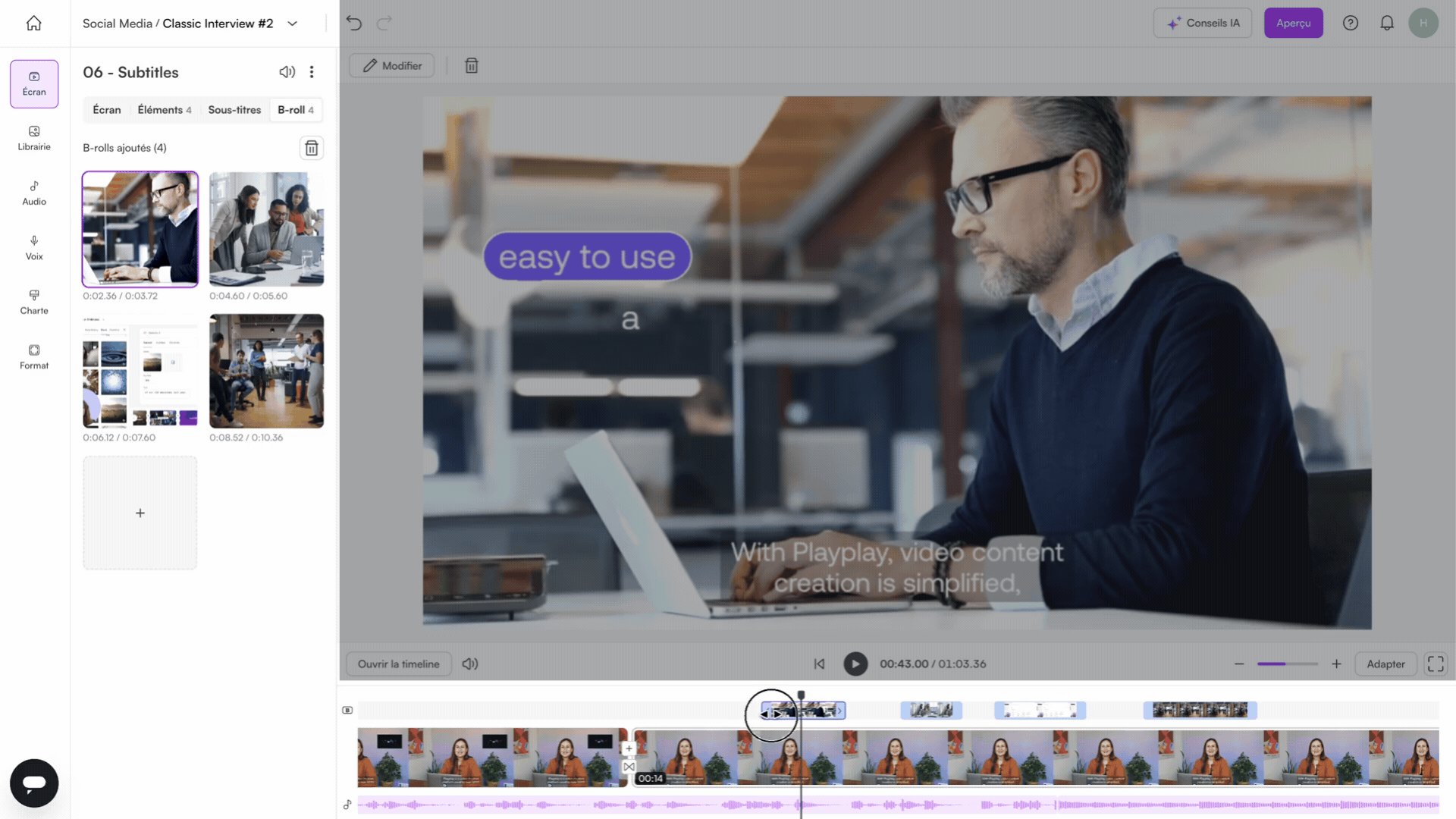This screenshot has height=819, width=1456.
Task: Add a transition between timeline clips with plus
Action: [x=629, y=748]
